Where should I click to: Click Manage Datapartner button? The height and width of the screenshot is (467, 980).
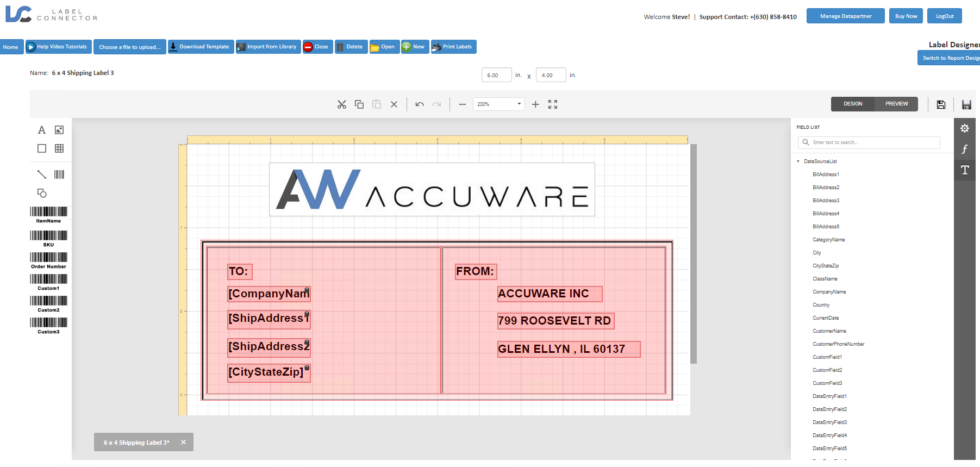(x=845, y=16)
